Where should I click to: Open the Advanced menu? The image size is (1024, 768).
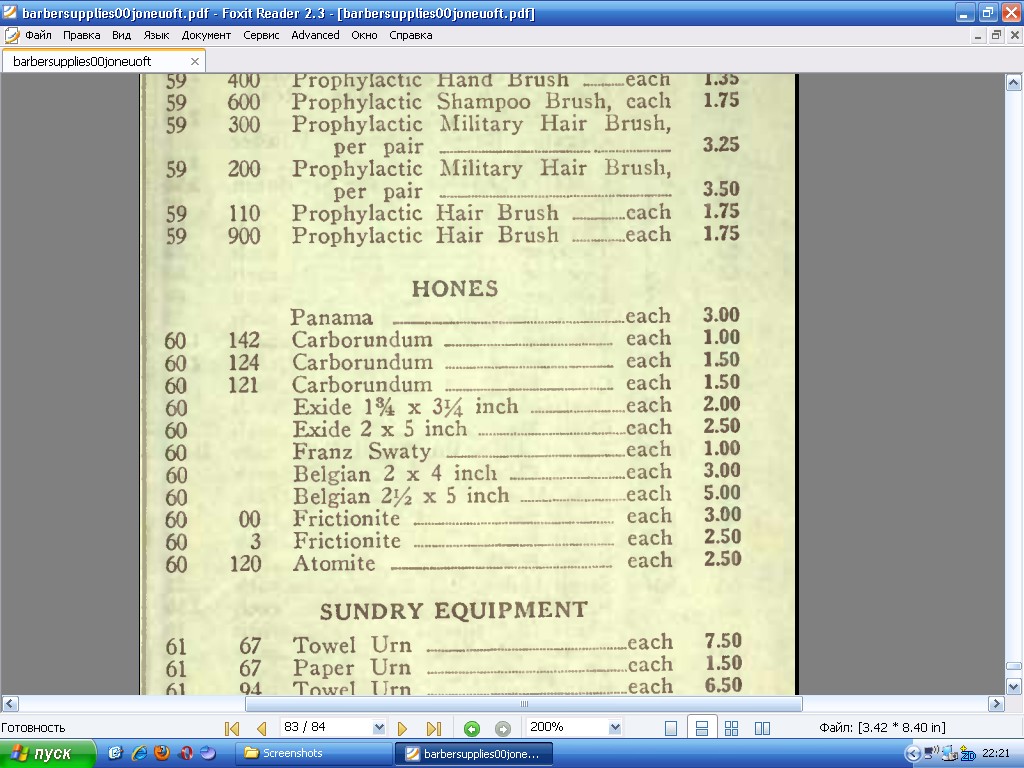click(x=315, y=35)
